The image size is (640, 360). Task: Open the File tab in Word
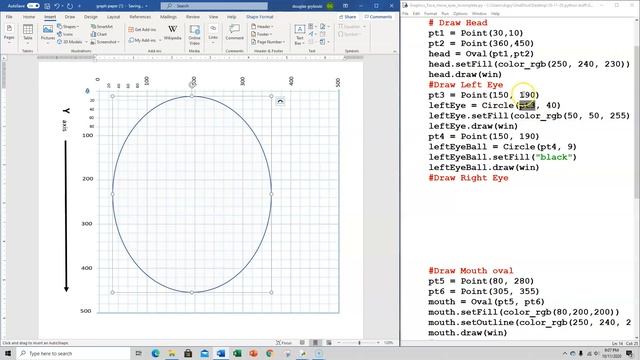click(x=9, y=17)
